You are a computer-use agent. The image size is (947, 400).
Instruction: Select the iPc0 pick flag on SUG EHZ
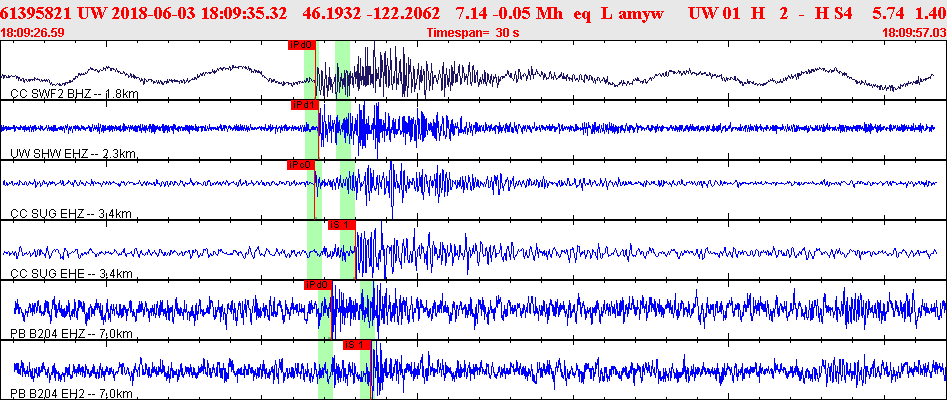[301, 164]
